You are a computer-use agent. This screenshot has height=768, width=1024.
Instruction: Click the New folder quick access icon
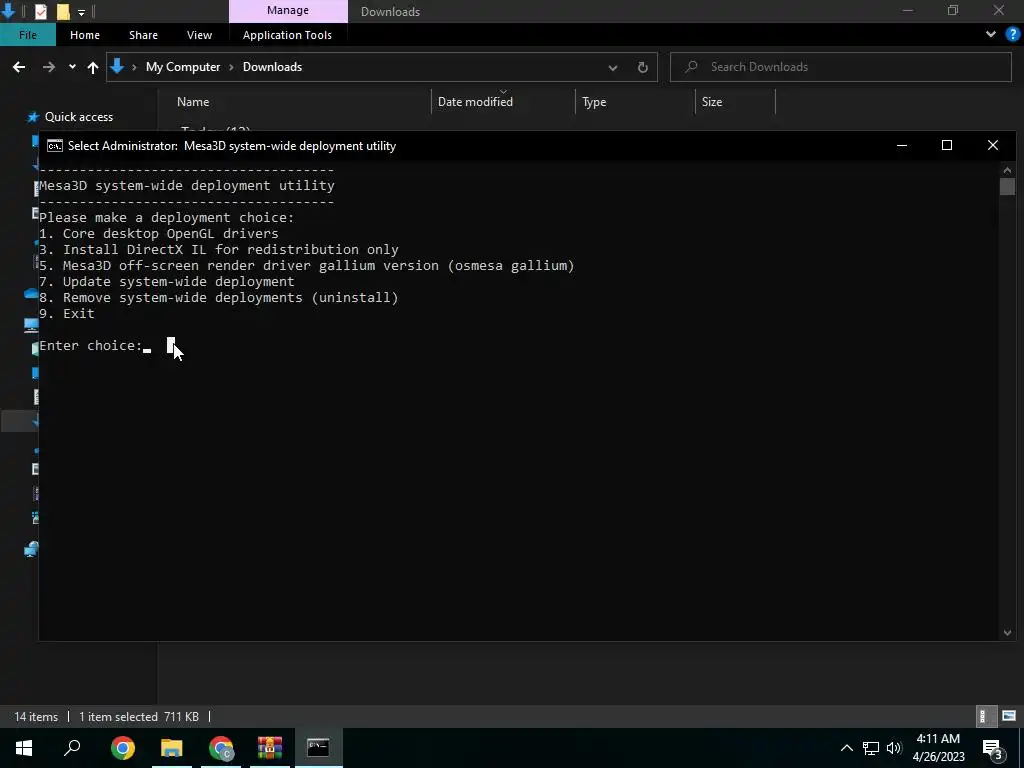(x=63, y=11)
